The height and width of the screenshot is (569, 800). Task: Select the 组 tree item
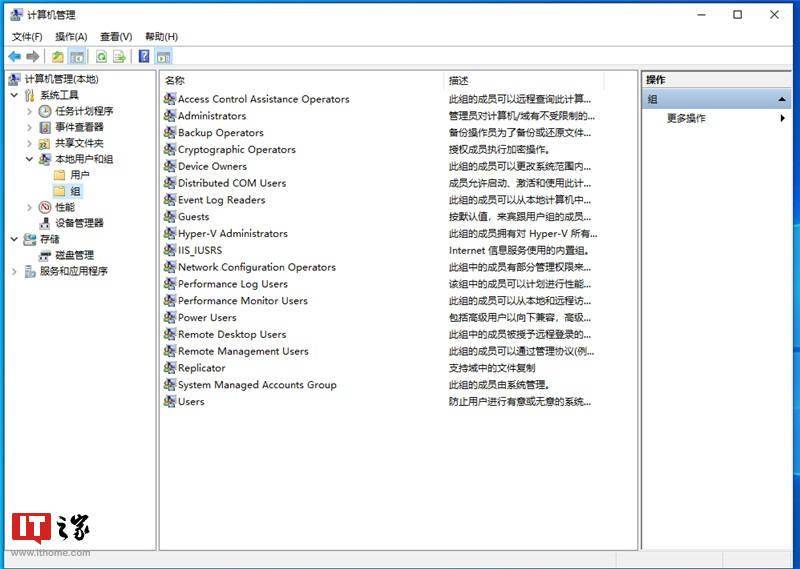tap(75, 191)
